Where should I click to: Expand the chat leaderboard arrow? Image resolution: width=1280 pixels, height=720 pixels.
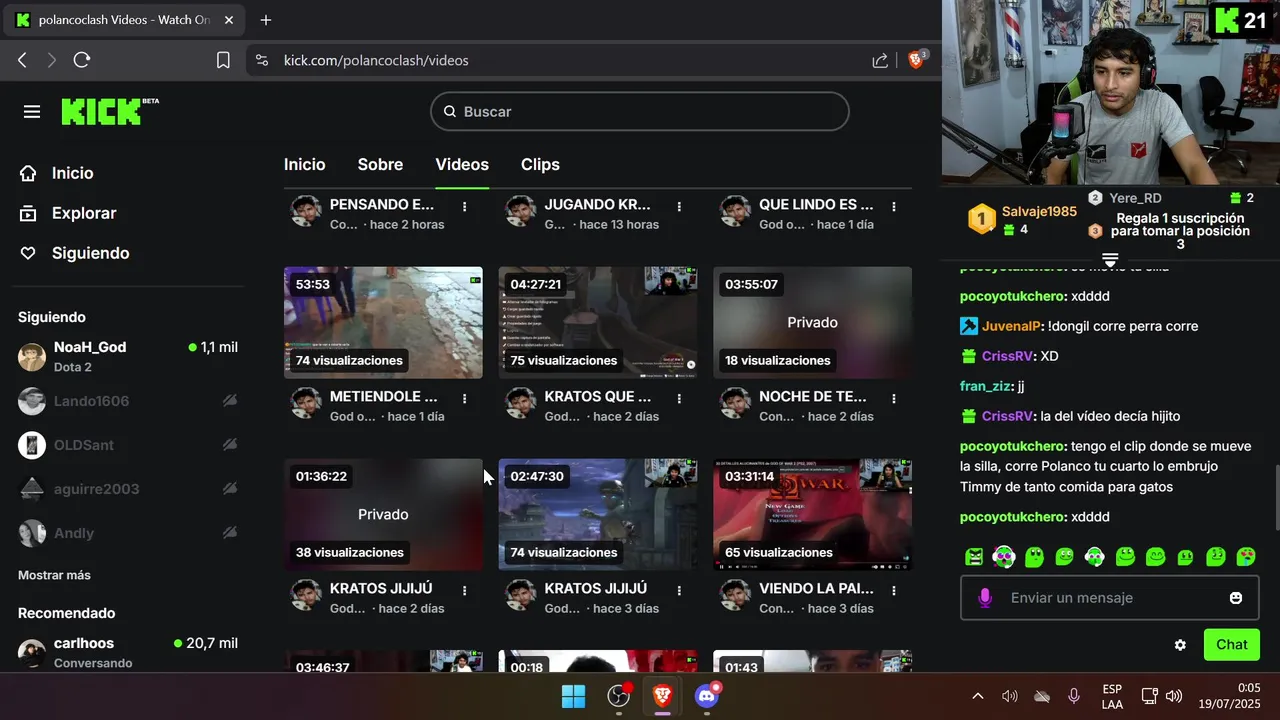pos(1110,260)
